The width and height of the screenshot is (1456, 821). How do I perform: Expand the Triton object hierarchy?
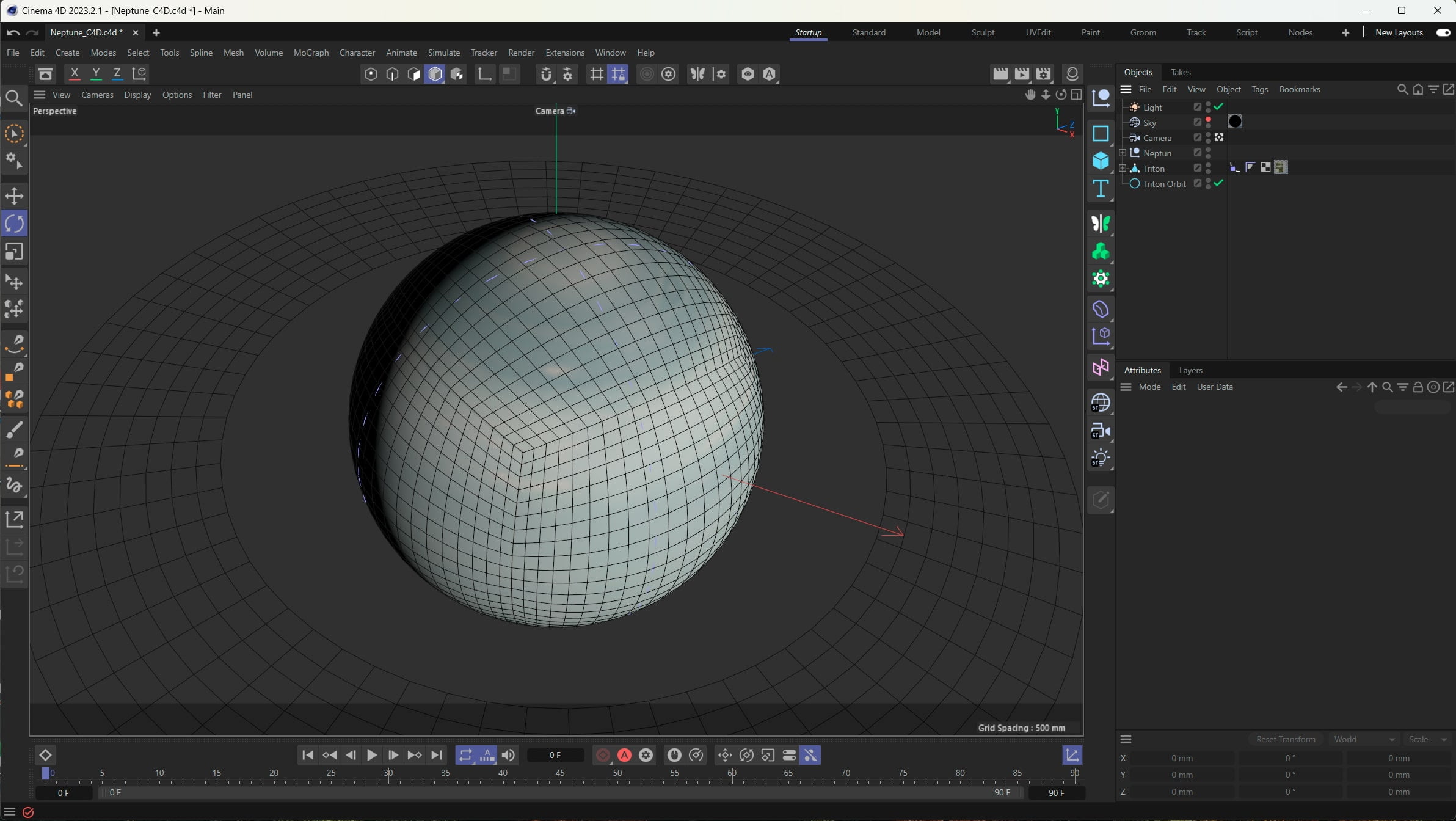click(1123, 168)
